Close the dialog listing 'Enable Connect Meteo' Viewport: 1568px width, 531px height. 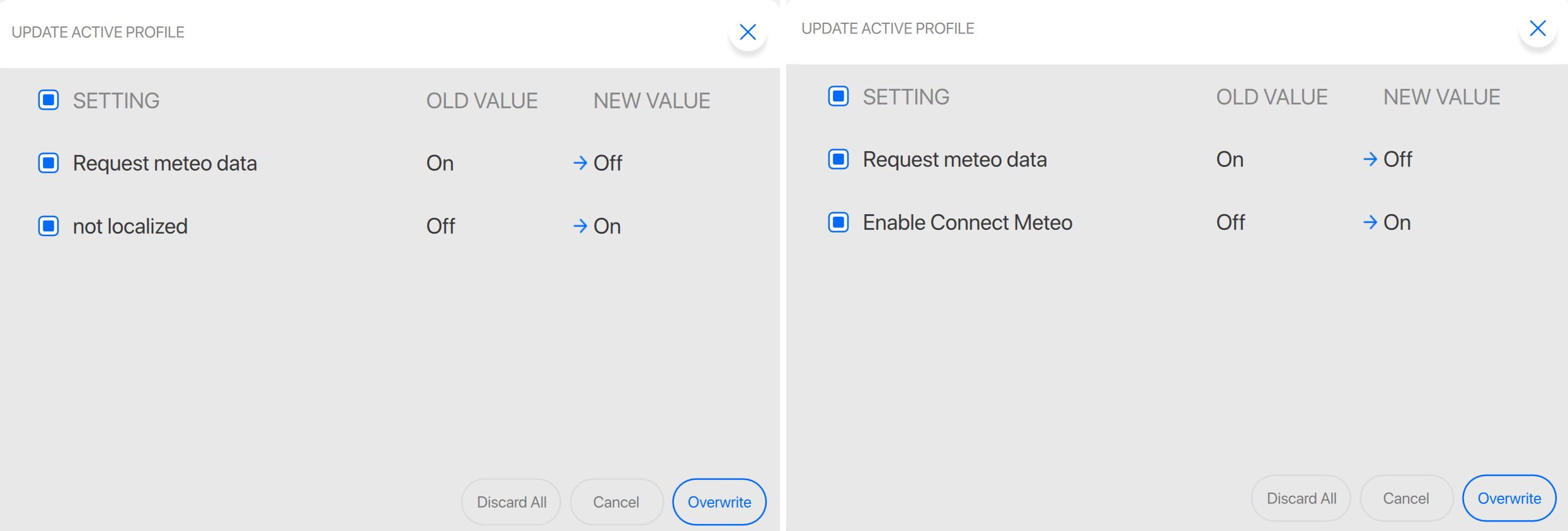[x=1537, y=28]
